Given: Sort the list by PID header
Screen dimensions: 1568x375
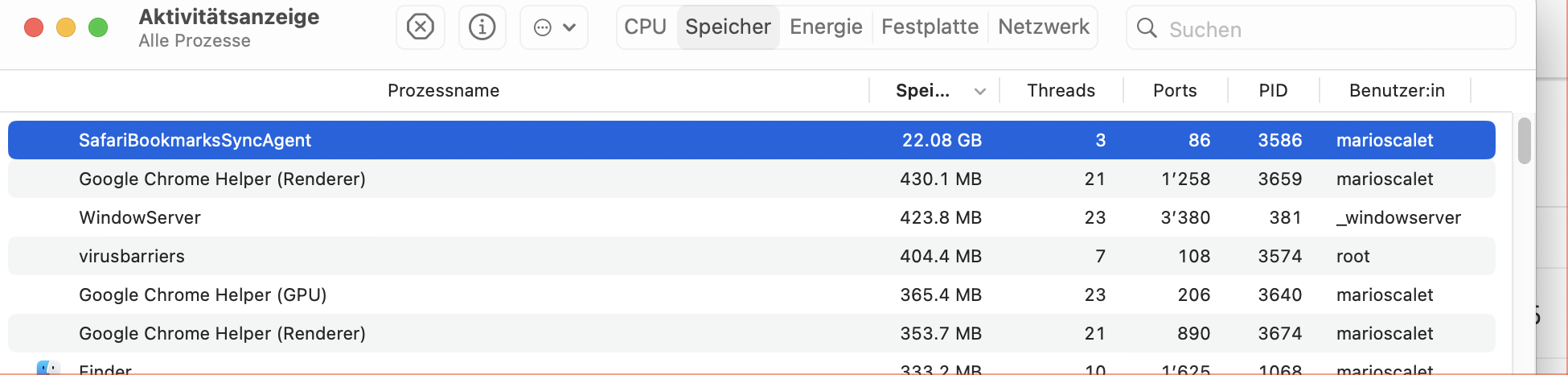Looking at the screenshot, I should (x=1273, y=91).
